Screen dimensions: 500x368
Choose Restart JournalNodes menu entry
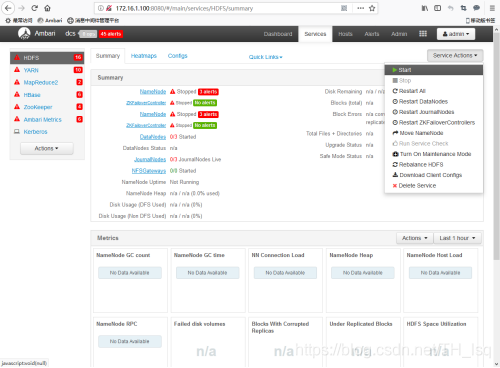click(x=434, y=112)
